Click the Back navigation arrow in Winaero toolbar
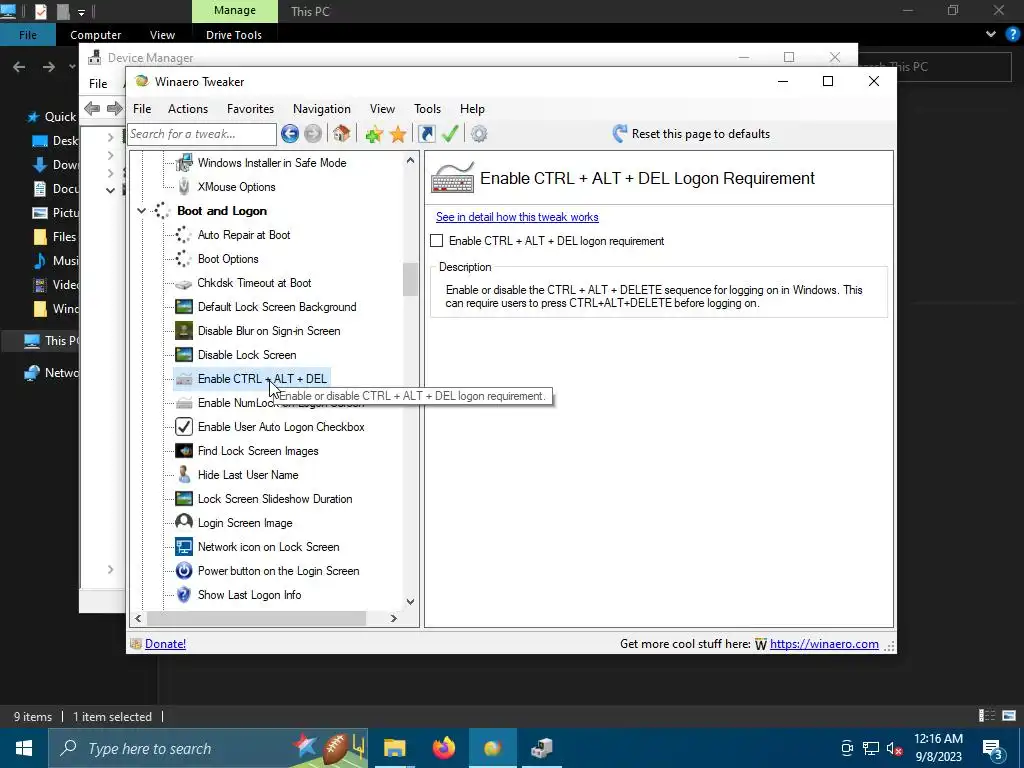 tap(290, 134)
